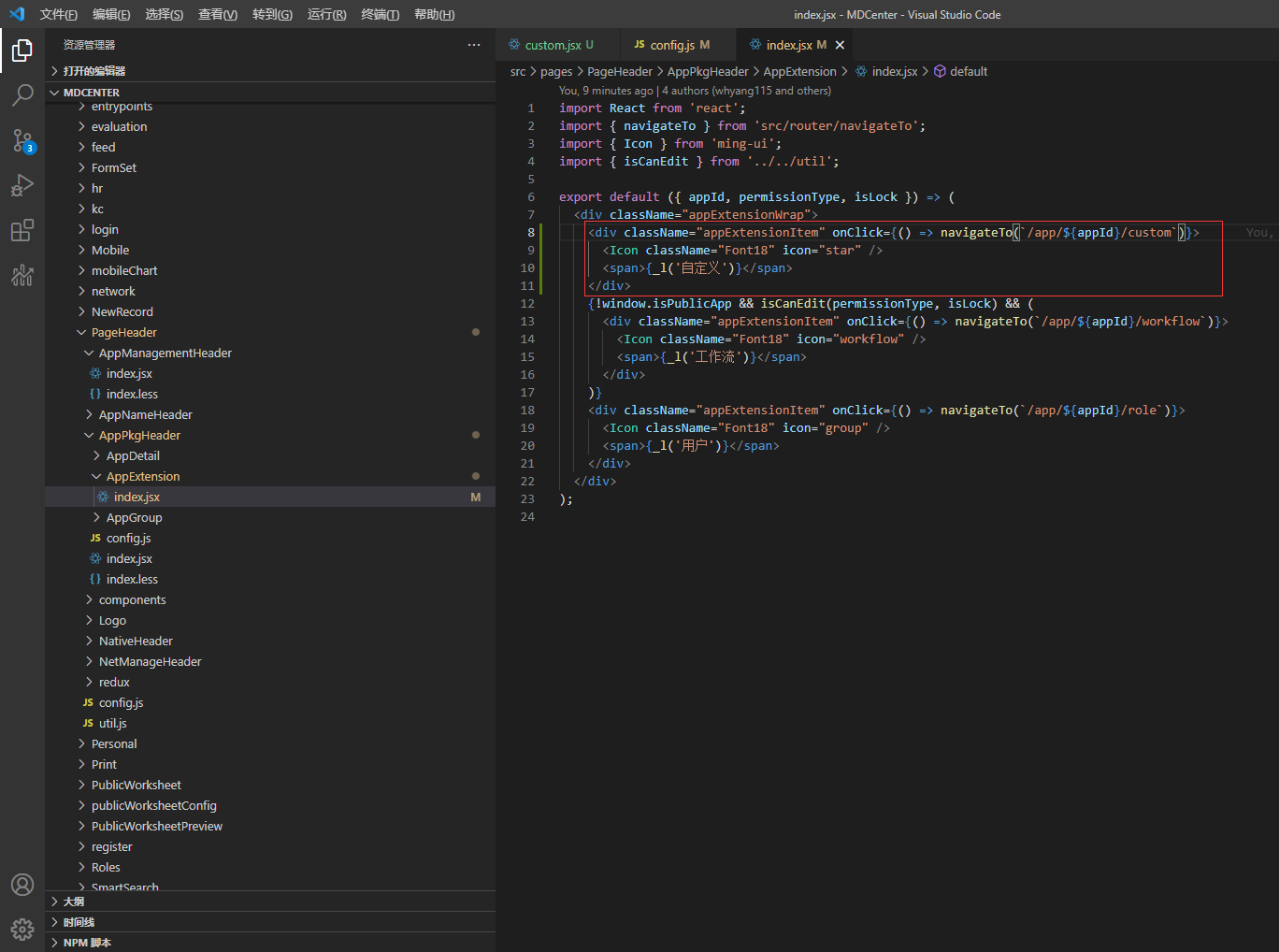Open 运行(R) menu
The height and width of the screenshot is (952, 1279).
(326, 14)
